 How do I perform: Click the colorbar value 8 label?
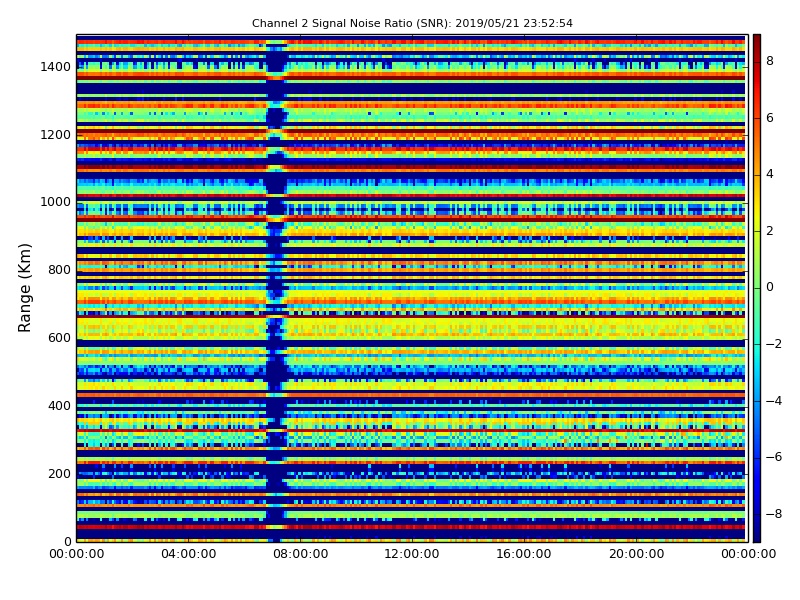pos(770,61)
